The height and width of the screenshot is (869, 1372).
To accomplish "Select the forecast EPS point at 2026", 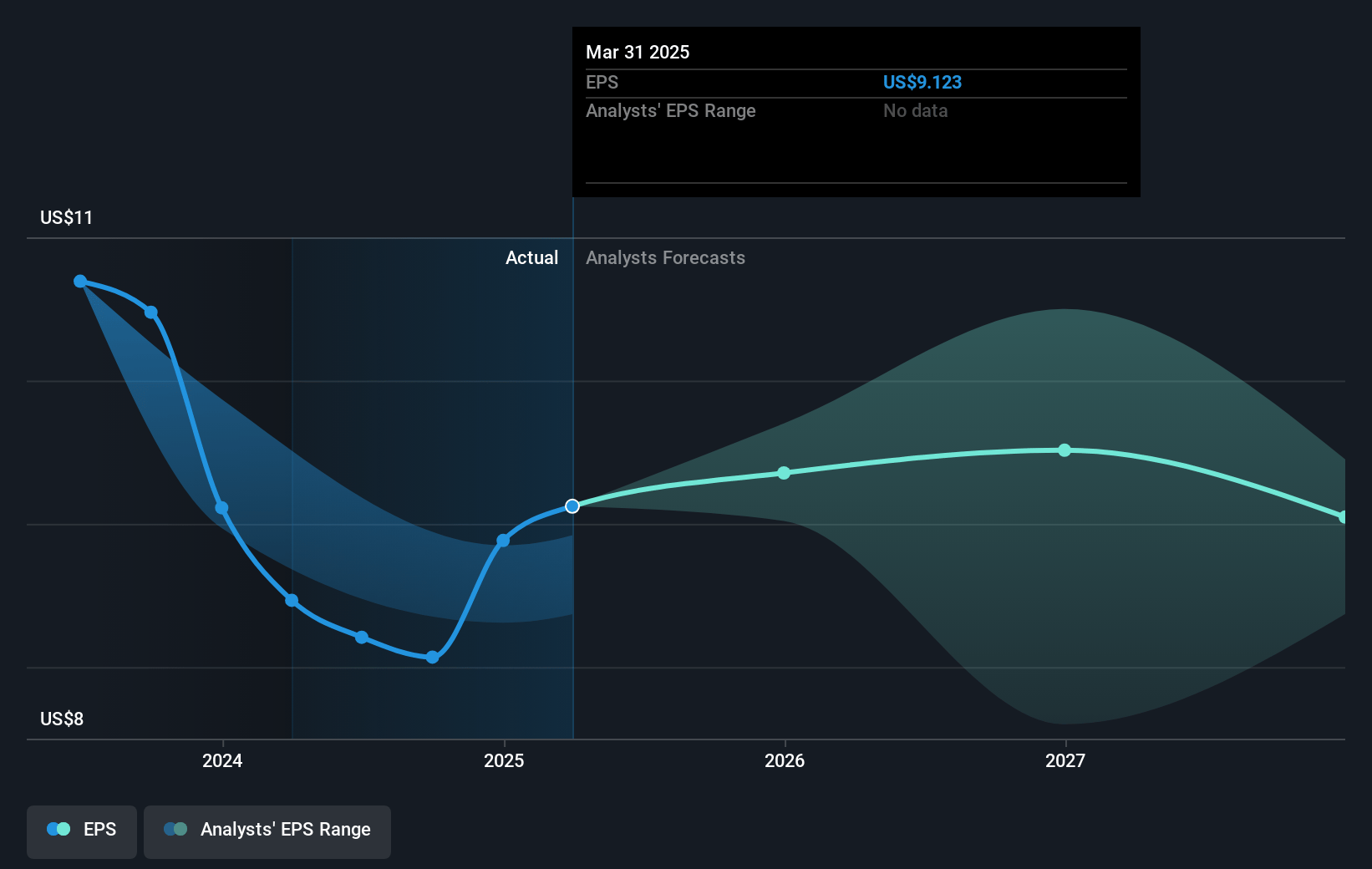I will click(x=784, y=473).
